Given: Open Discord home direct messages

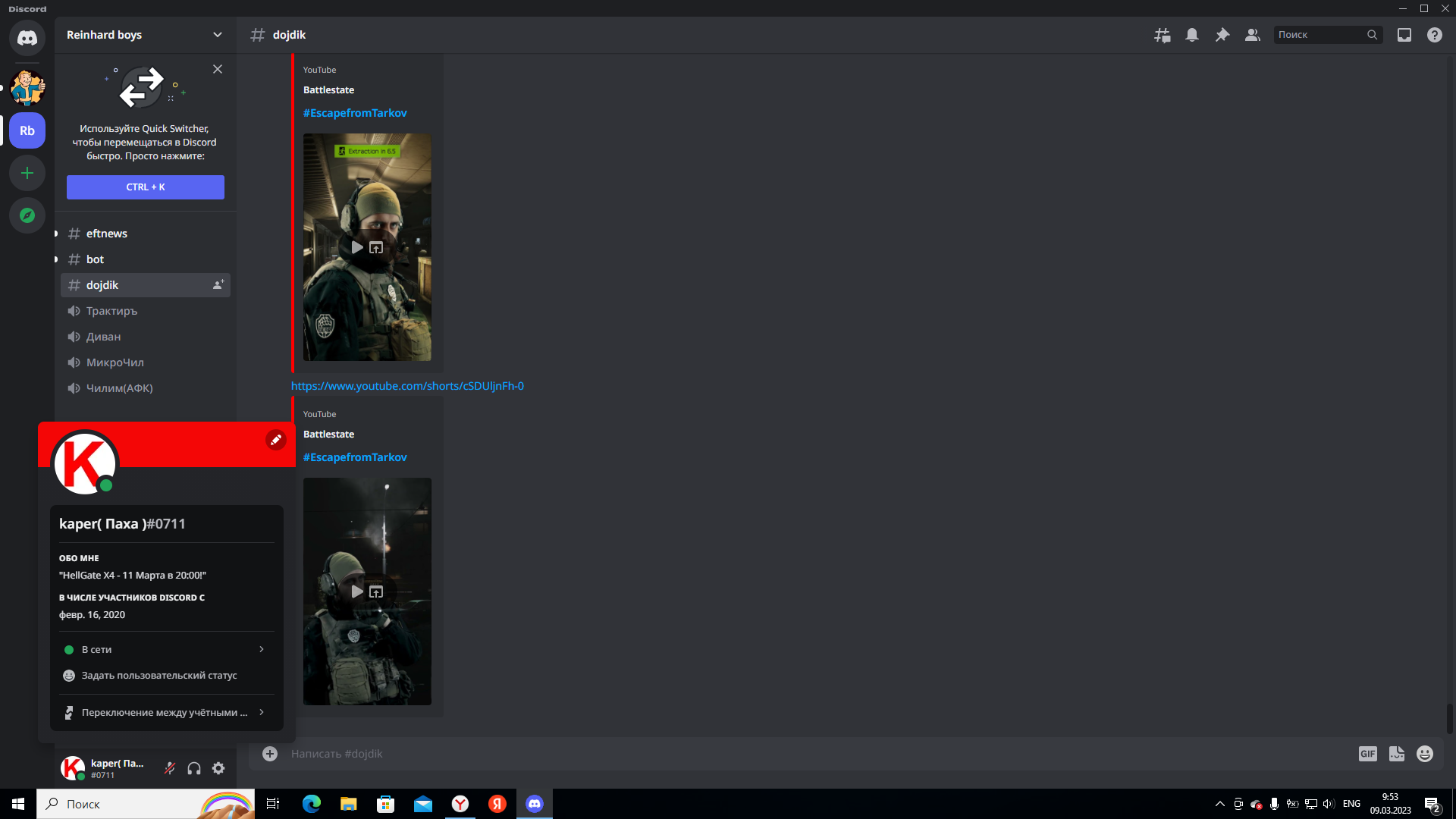Looking at the screenshot, I should pos(27,37).
